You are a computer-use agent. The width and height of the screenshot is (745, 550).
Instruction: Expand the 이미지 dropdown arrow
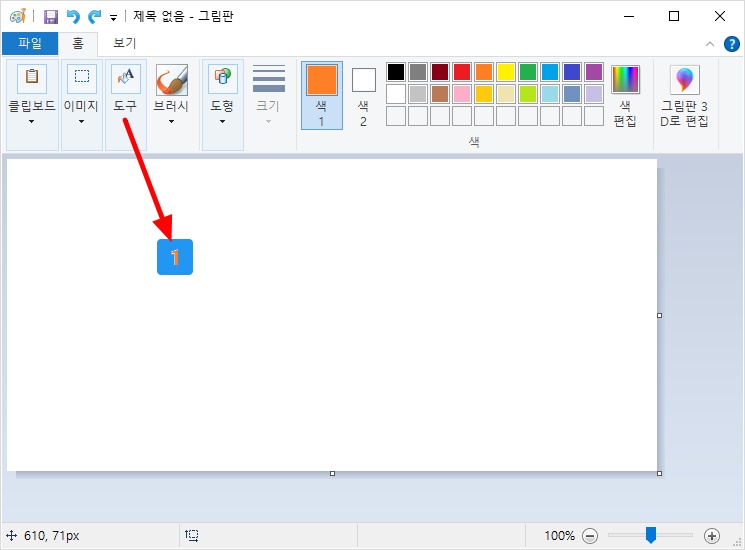[81, 122]
